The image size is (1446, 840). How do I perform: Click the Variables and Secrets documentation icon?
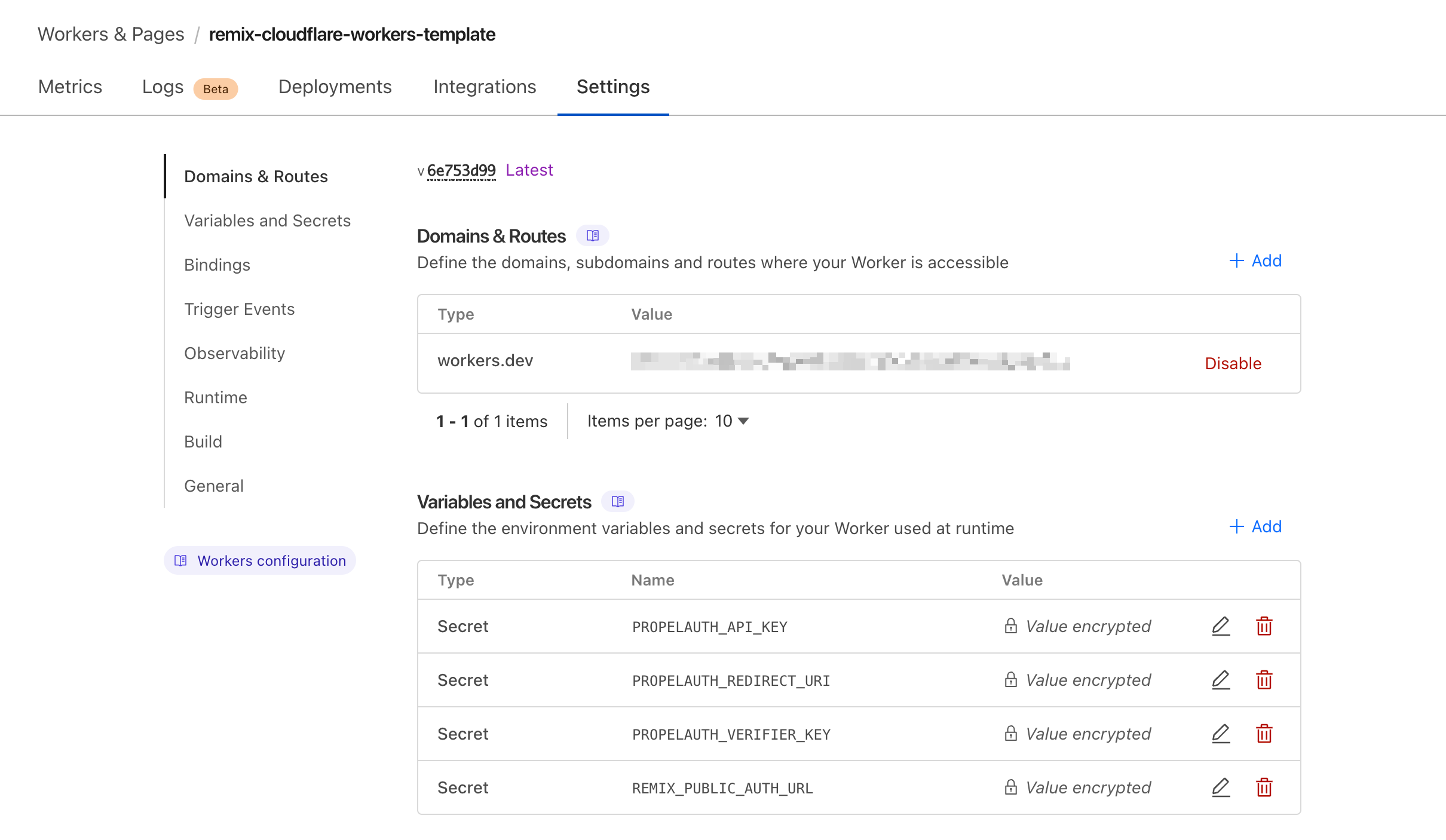pyautogui.click(x=618, y=501)
